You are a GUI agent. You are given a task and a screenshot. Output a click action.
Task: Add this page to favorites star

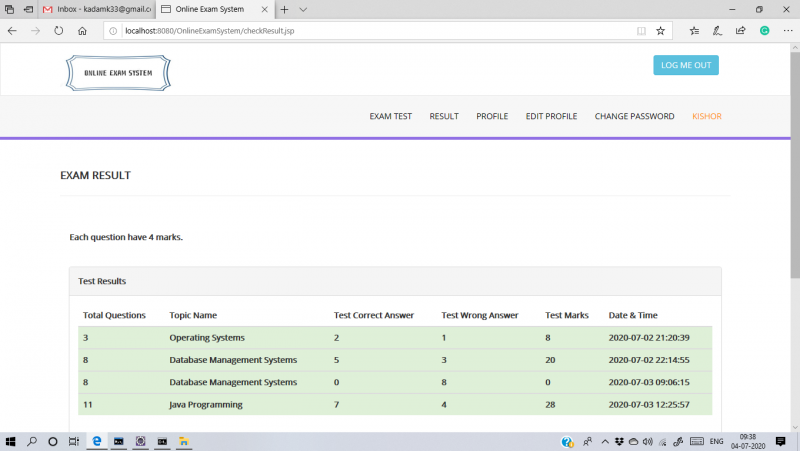pyautogui.click(x=660, y=31)
